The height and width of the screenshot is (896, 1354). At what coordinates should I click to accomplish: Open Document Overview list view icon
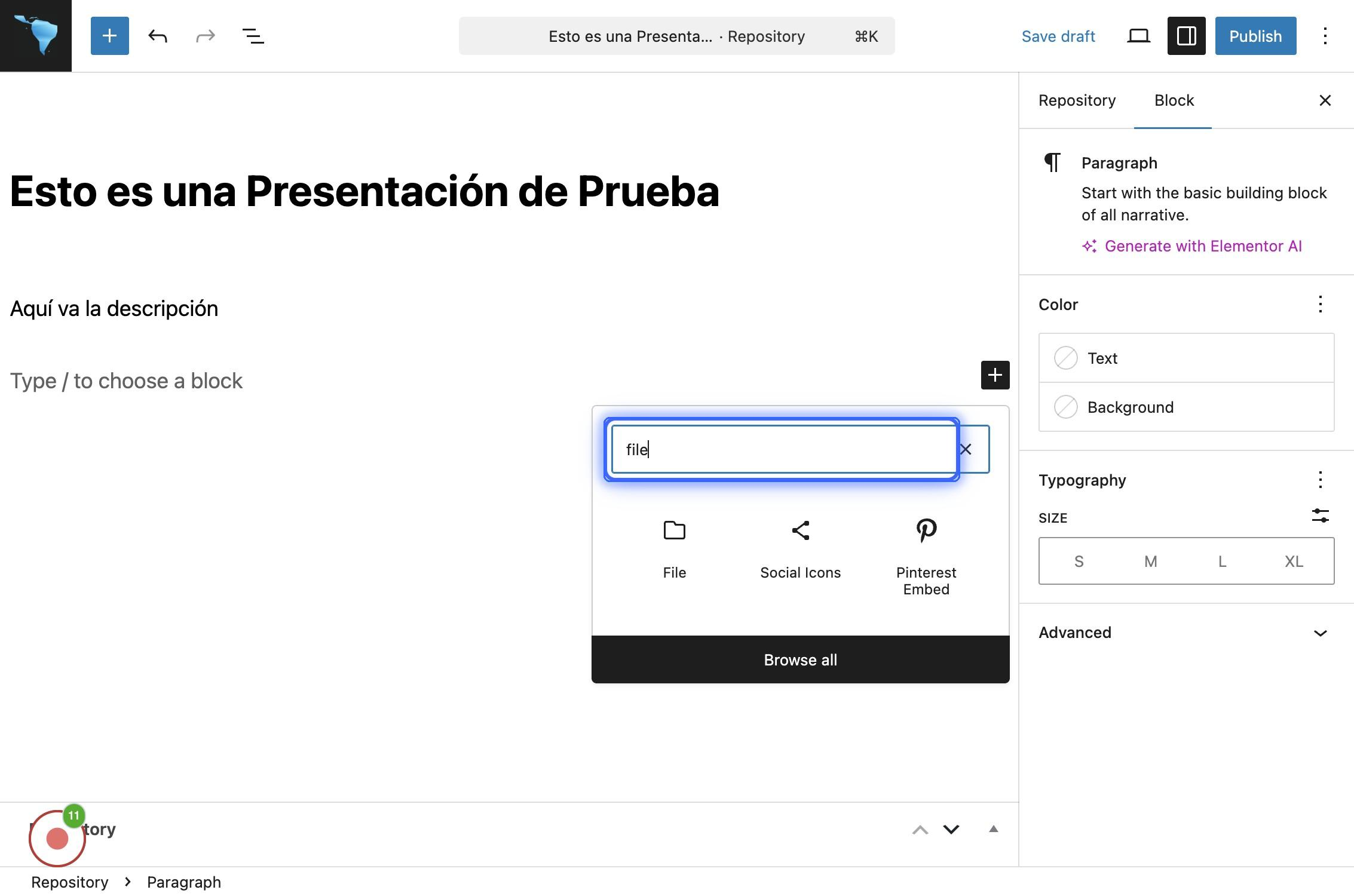[253, 36]
